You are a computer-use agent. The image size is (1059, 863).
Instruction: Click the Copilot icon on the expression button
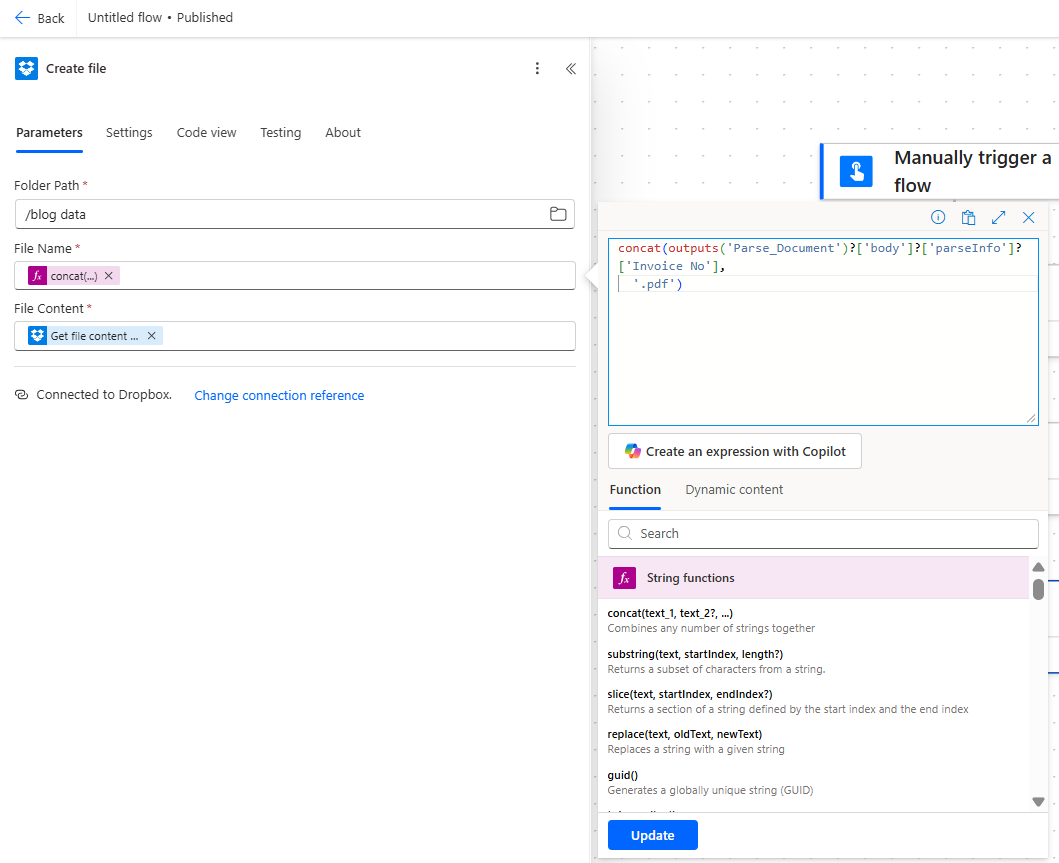pos(633,451)
